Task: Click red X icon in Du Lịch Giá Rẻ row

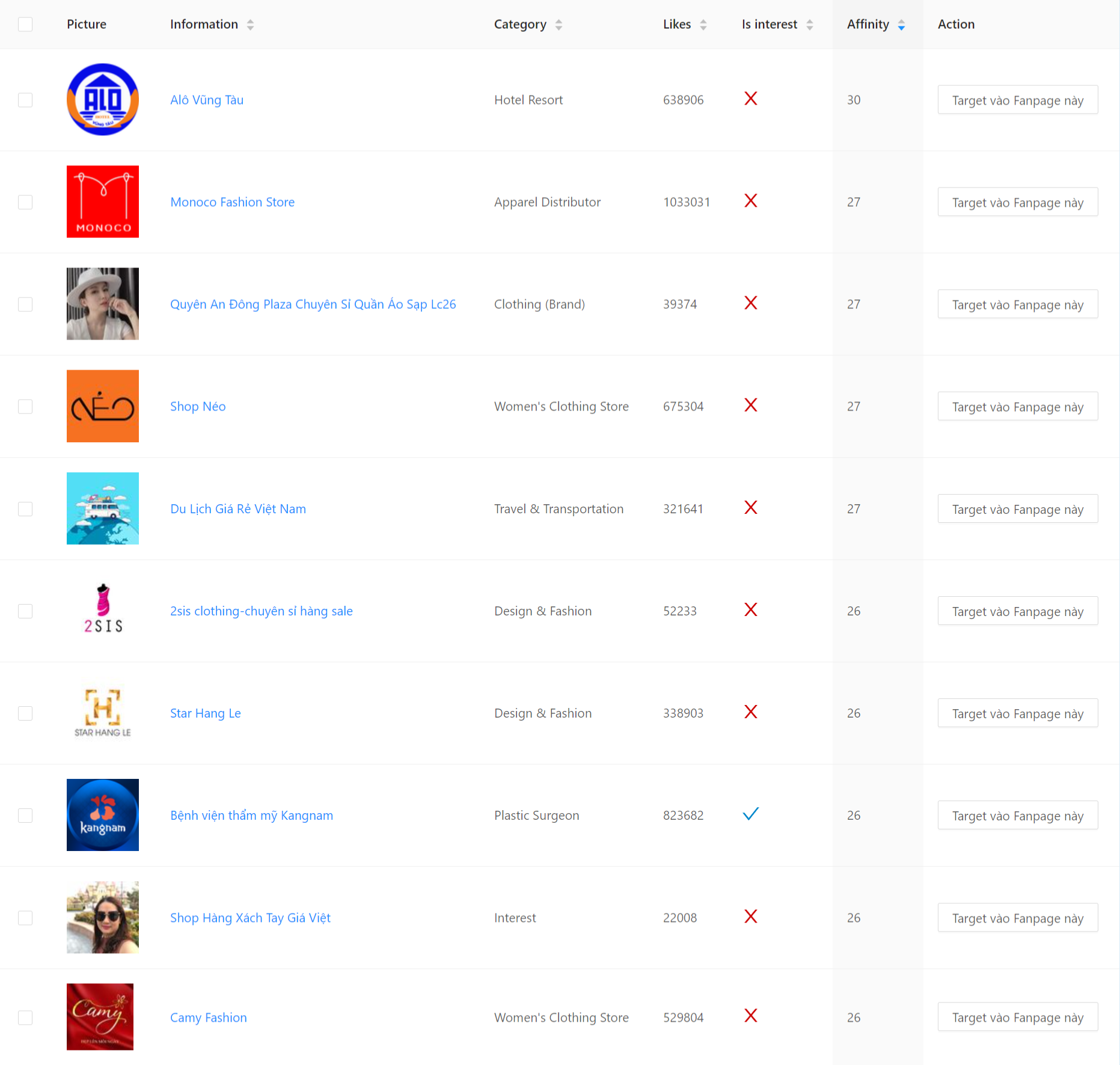Action: coord(751,507)
